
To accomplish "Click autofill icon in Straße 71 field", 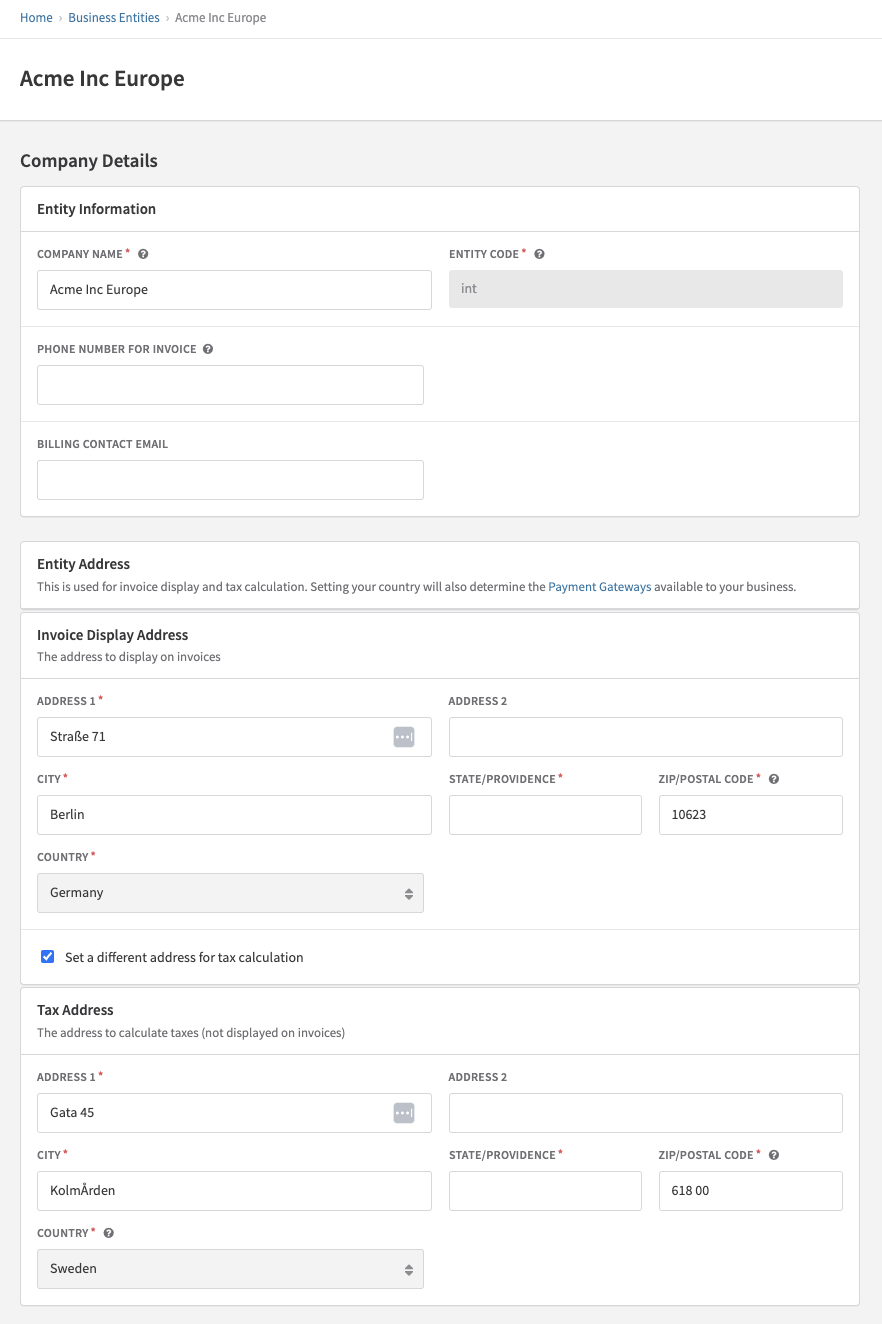I will pos(403,737).
